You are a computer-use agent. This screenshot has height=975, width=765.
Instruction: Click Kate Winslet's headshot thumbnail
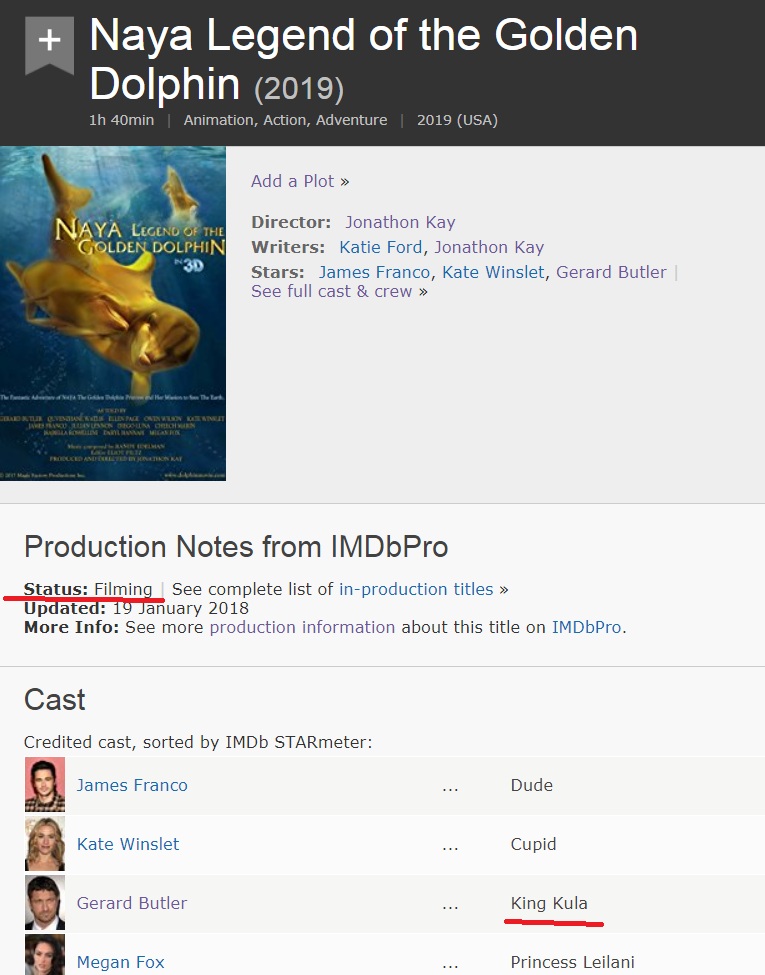pos(45,844)
